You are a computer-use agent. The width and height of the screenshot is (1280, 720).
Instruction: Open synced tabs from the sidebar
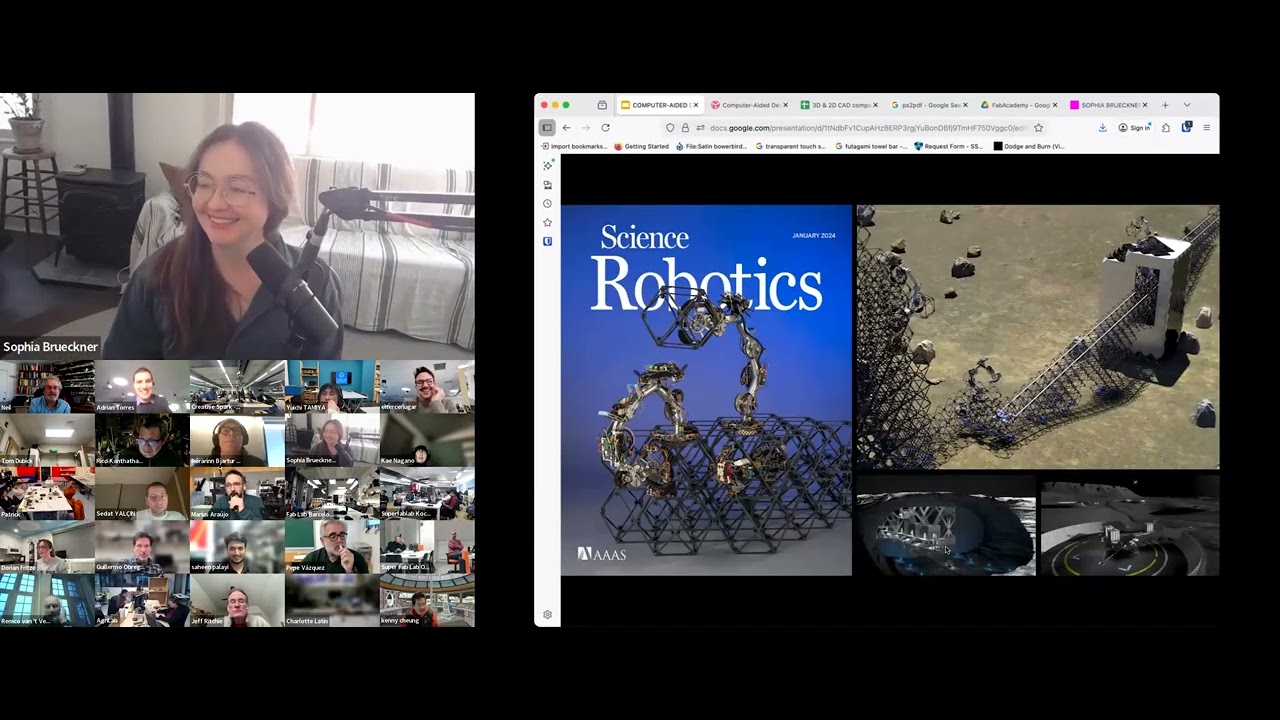(x=547, y=185)
